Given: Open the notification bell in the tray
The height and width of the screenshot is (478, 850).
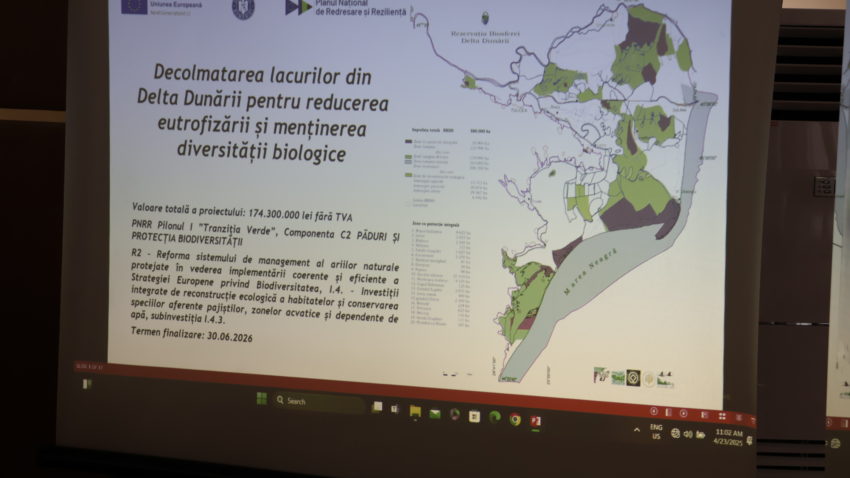Looking at the screenshot, I should point(749,441).
